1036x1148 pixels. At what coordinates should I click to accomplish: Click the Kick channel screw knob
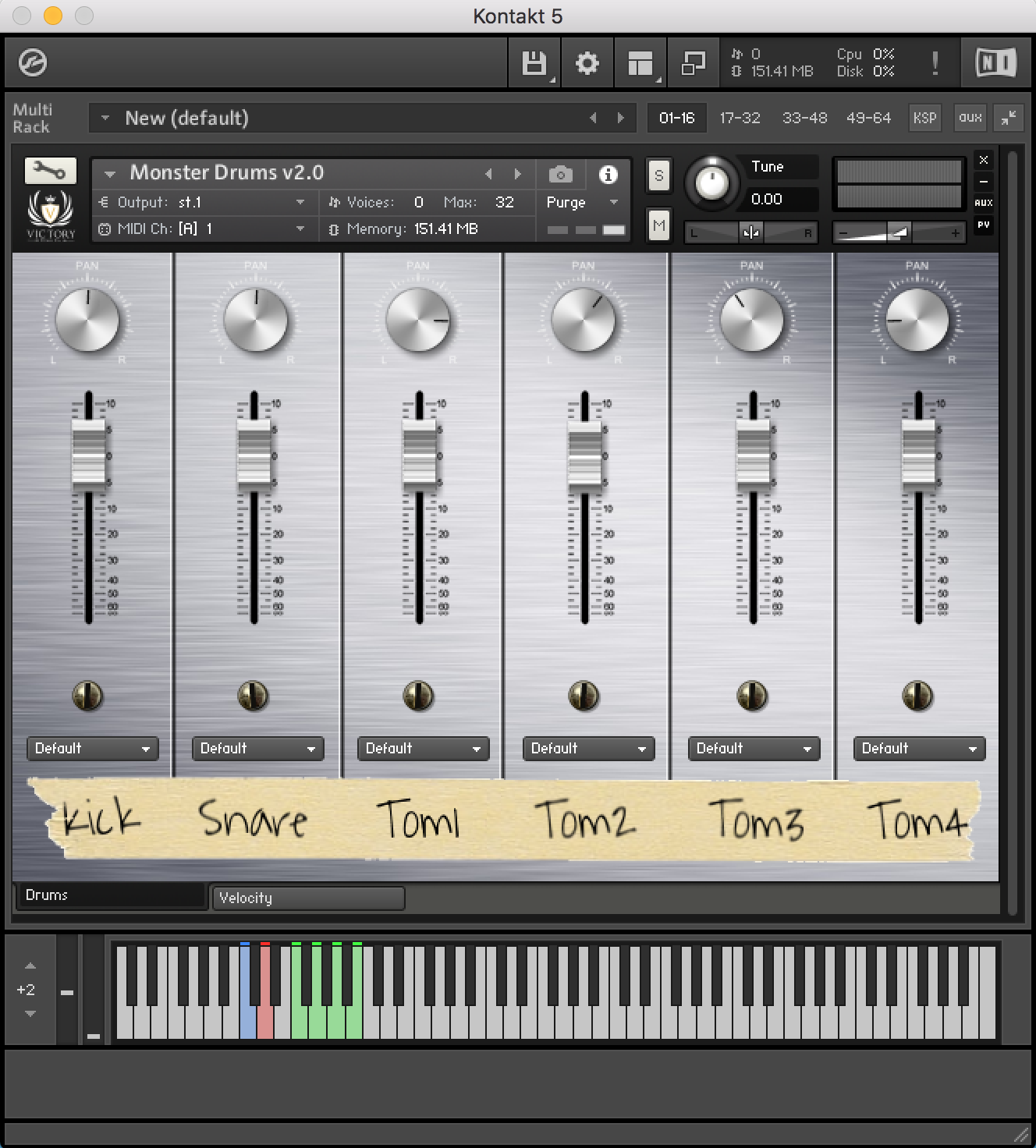pyautogui.click(x=87, y=696)
